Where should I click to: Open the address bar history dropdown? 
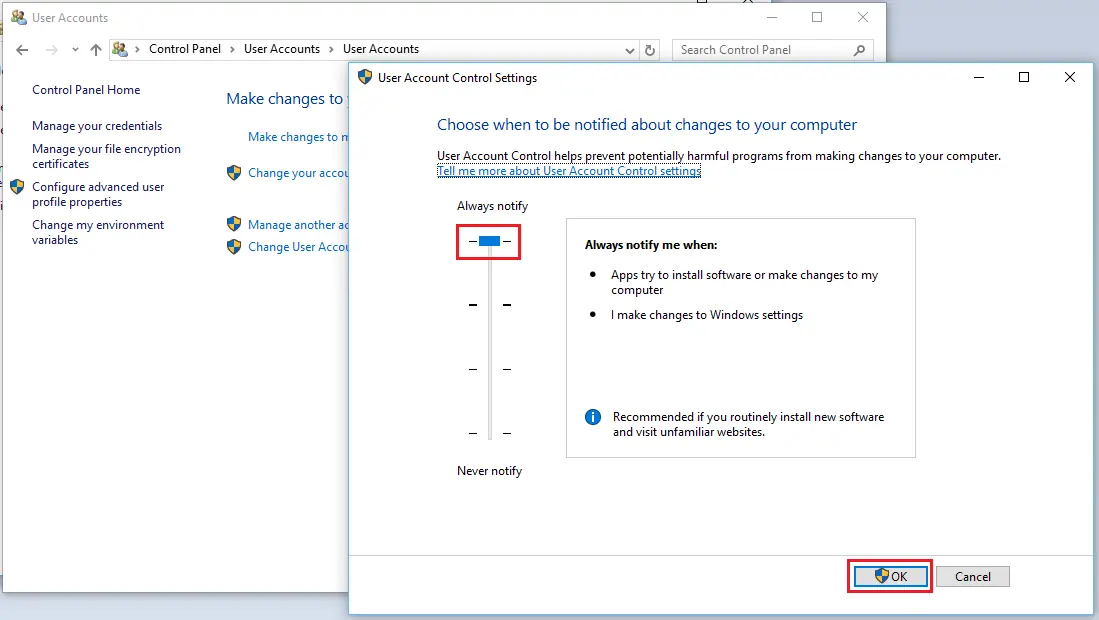click(x=629, y=50)
